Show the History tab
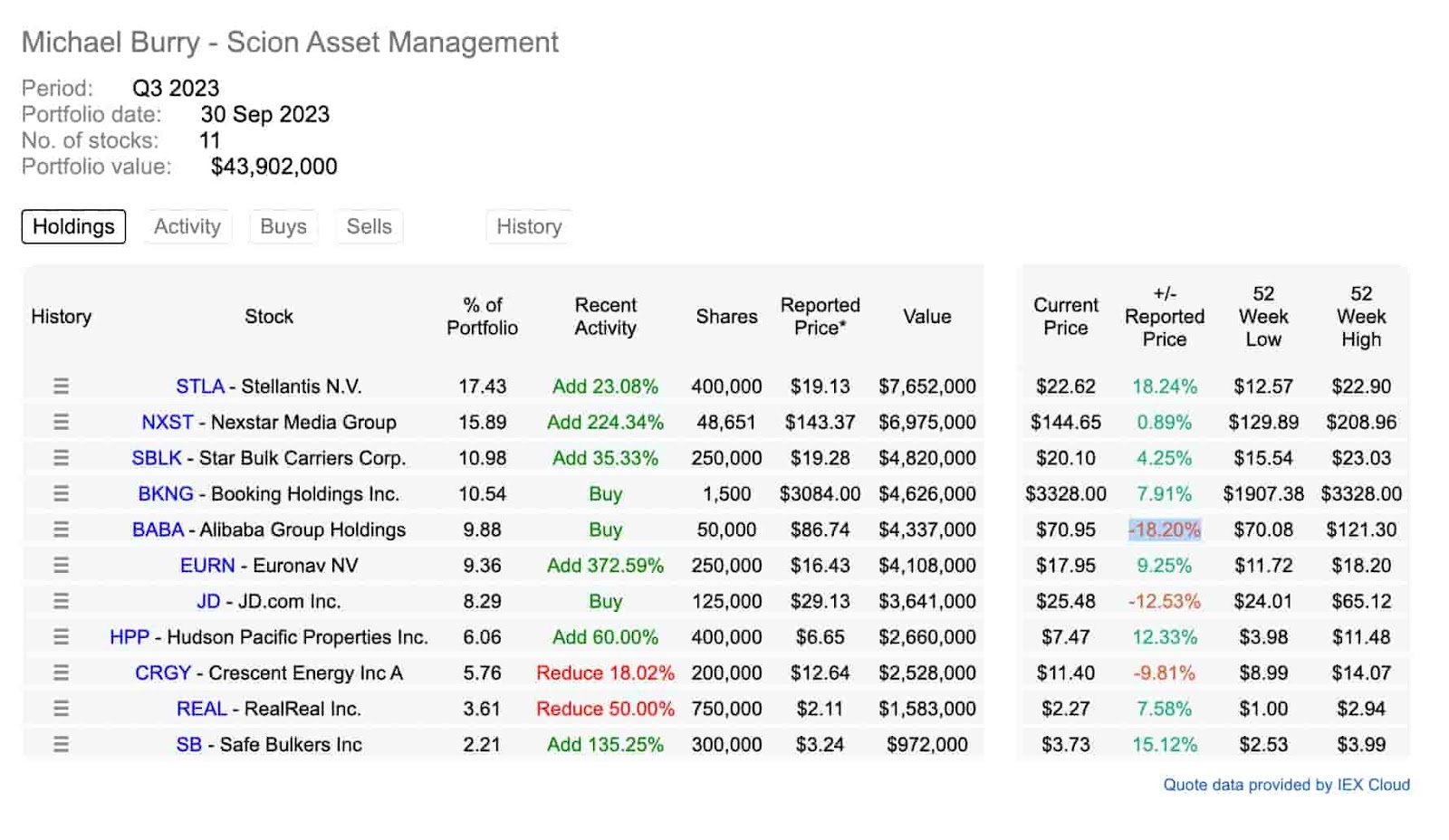Image resolution: width=1449 pixels, height=840 pixels. pyautogui.click(x=529, y=226)
